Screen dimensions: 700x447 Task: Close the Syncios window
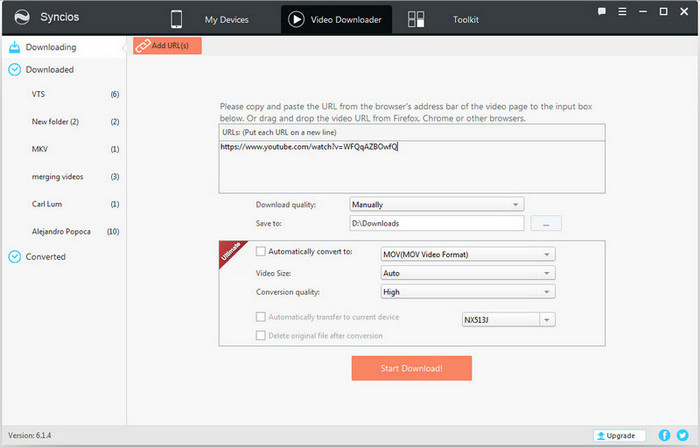(684, 12)
